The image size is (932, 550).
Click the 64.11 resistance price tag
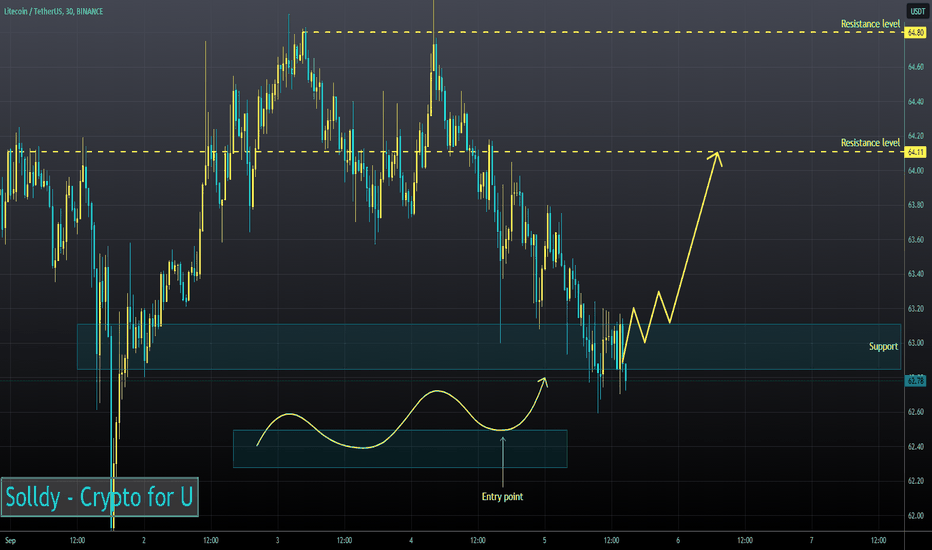pyautogui.click(x=915, y=152)
